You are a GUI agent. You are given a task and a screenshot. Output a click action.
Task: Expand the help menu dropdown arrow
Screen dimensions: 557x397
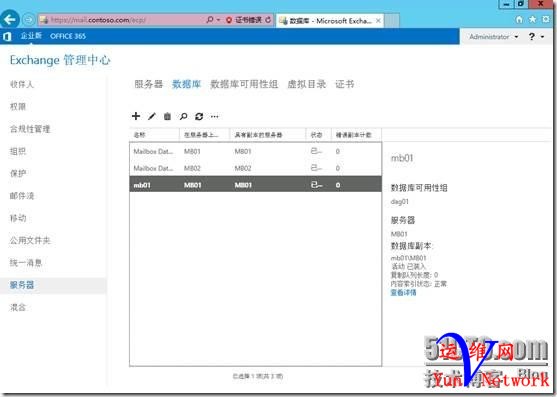click(543, 37)
